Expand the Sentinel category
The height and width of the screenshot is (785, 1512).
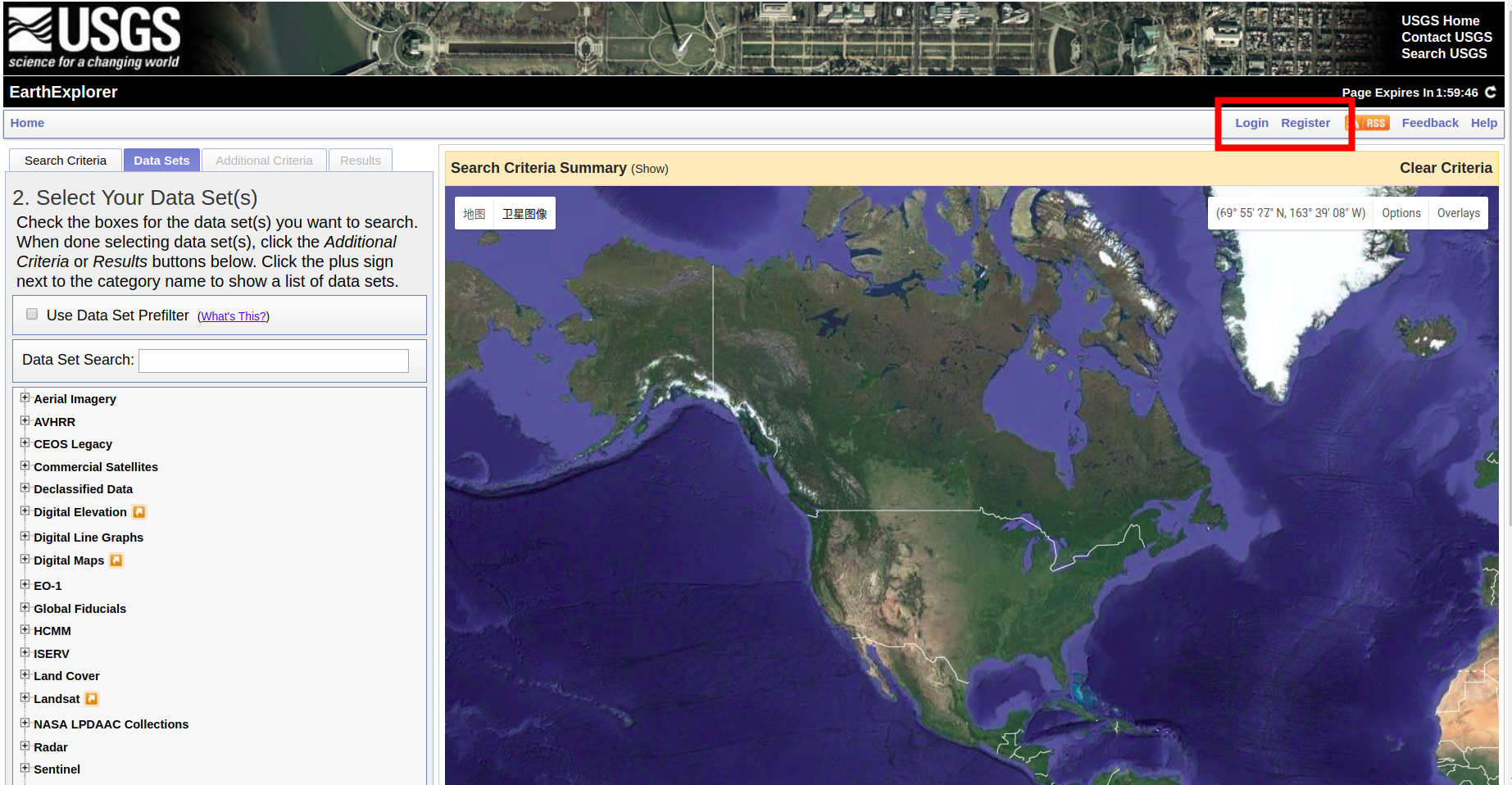click(x=25, y=769)
